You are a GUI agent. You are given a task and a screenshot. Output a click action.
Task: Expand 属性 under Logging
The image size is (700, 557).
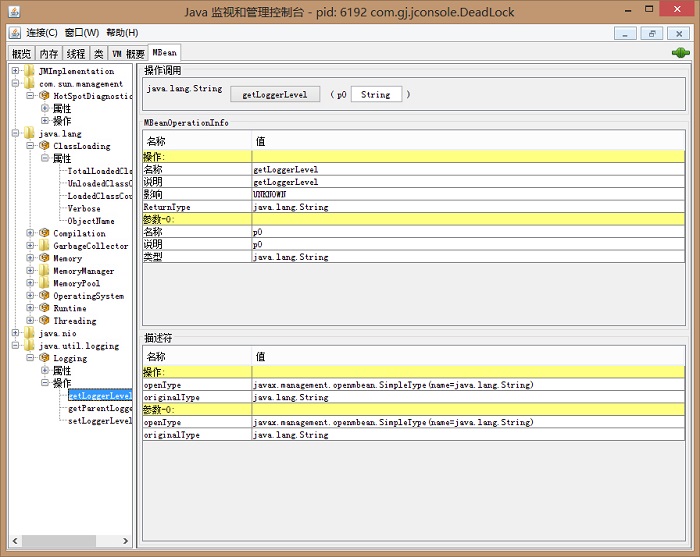(x=45, y=370)
